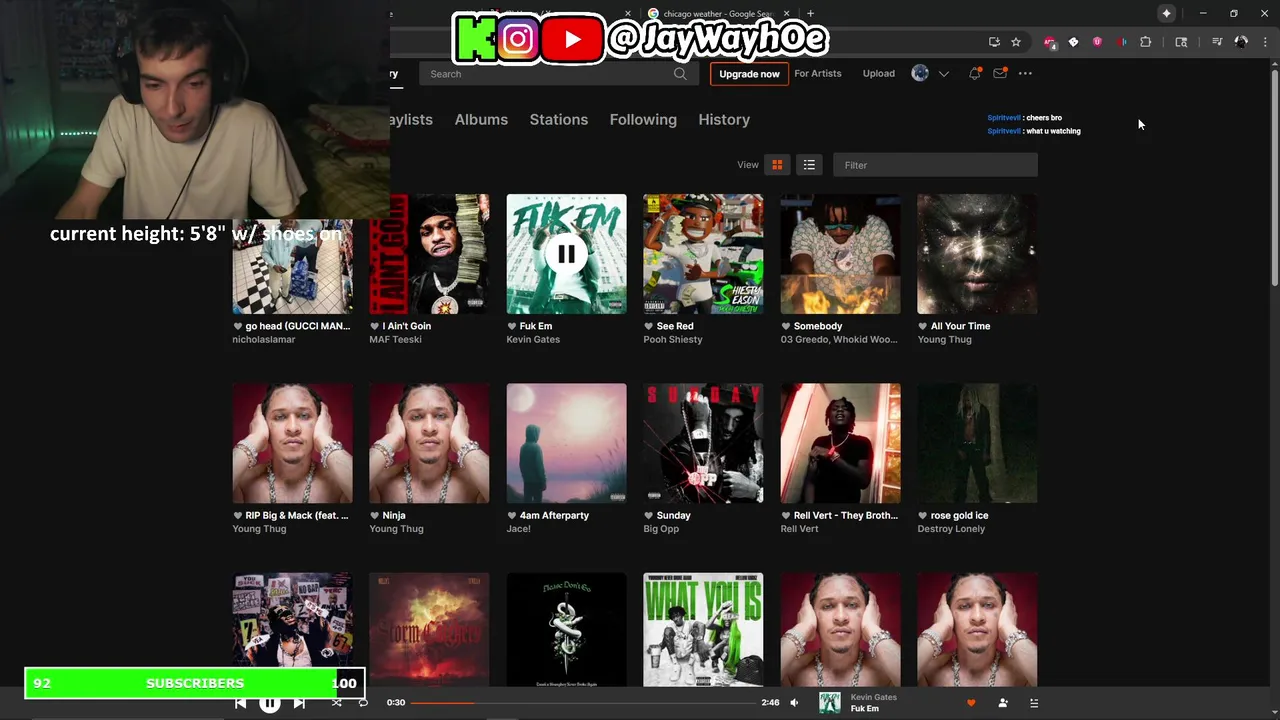Viewport: 1280px width, 720px height.
Task: Toggle like heart on I Ain't Goin
Action: pos(374,326)
